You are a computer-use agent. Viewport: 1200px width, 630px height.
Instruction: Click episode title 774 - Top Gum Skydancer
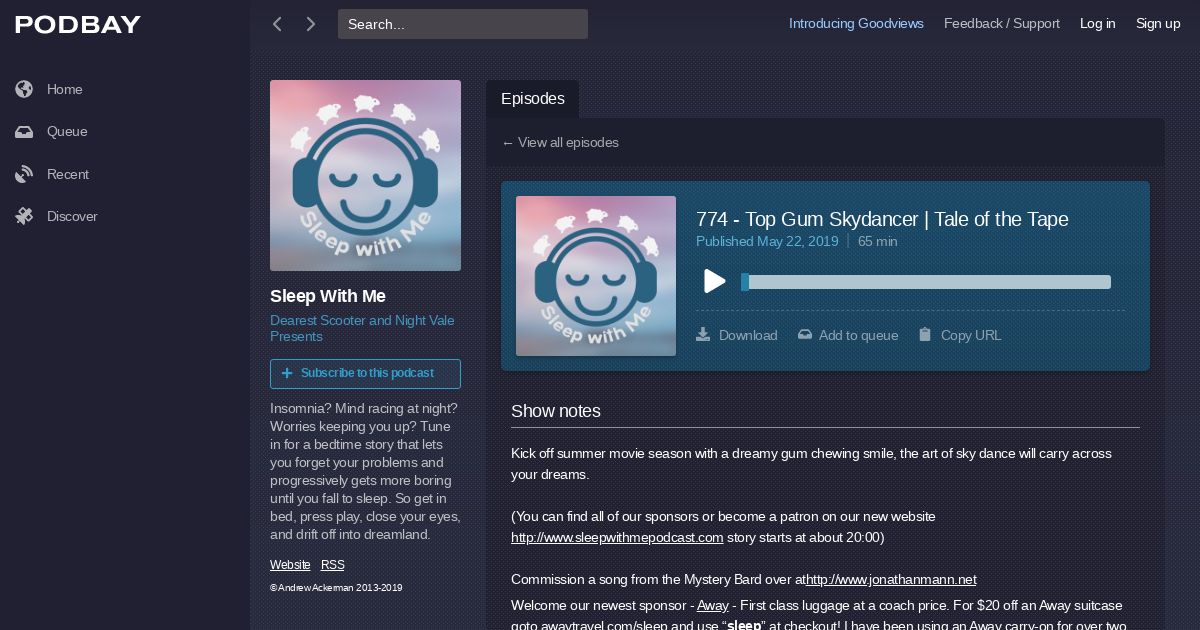tap(882, 219)
